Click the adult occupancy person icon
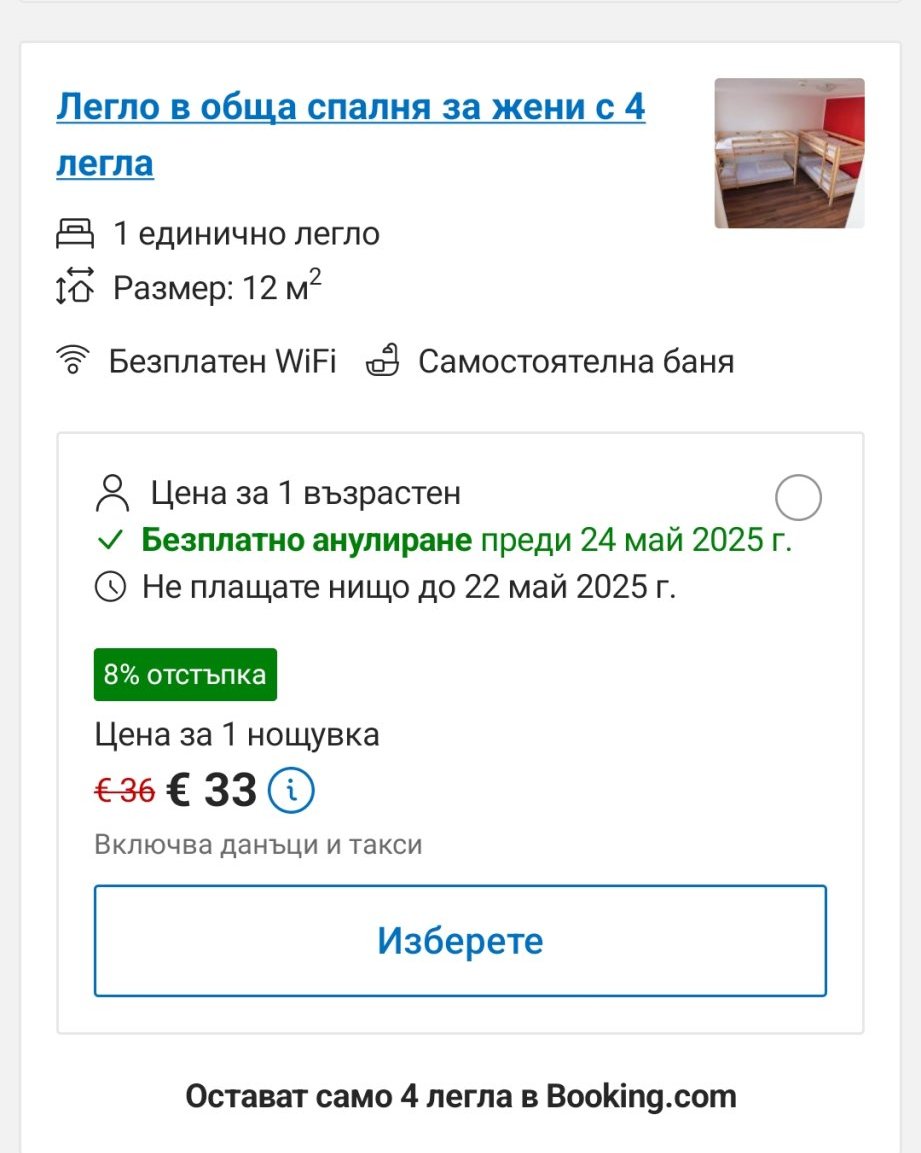The width and height of the screenshot is (921, 1153). point(111,493)
